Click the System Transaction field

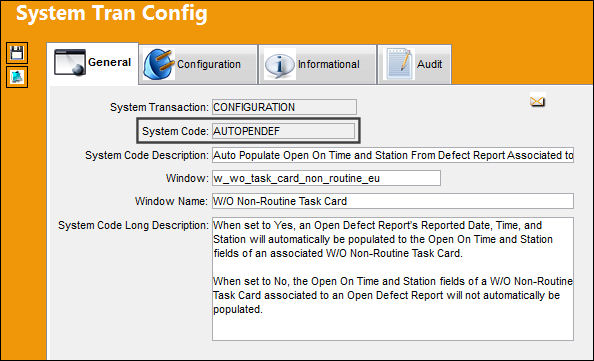[284, 107]
